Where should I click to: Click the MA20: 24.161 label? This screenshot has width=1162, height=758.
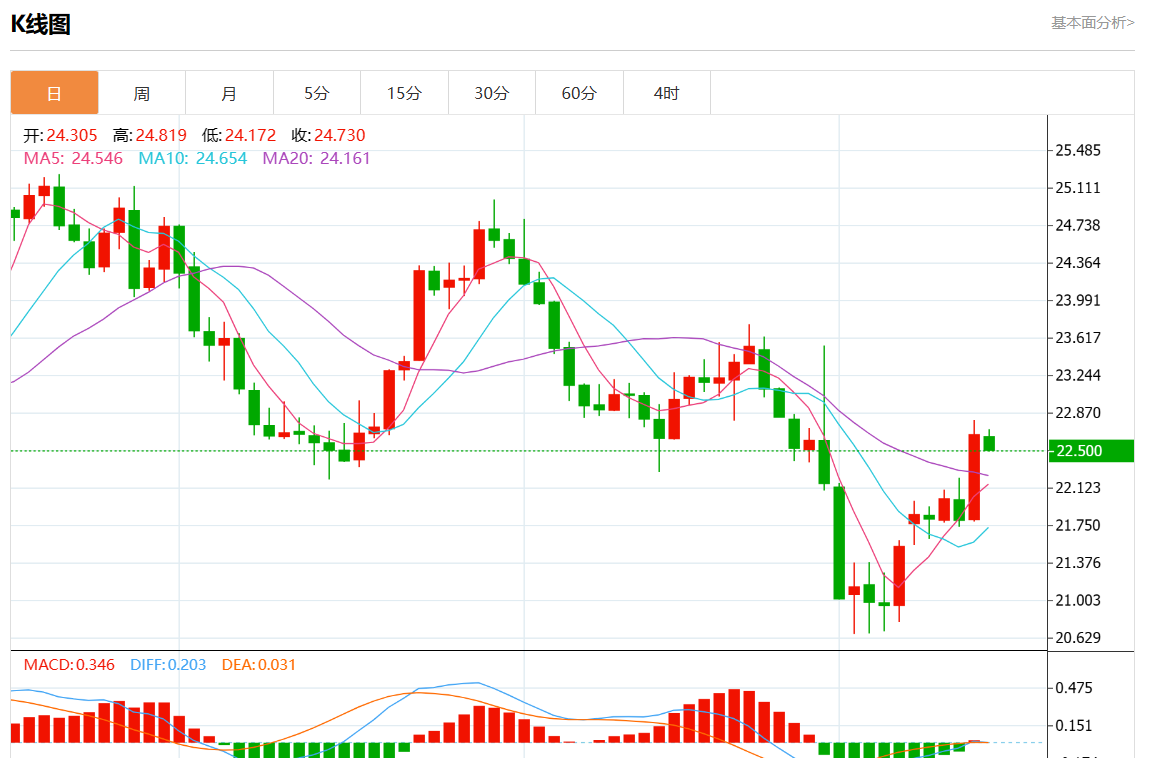(316, 159)
